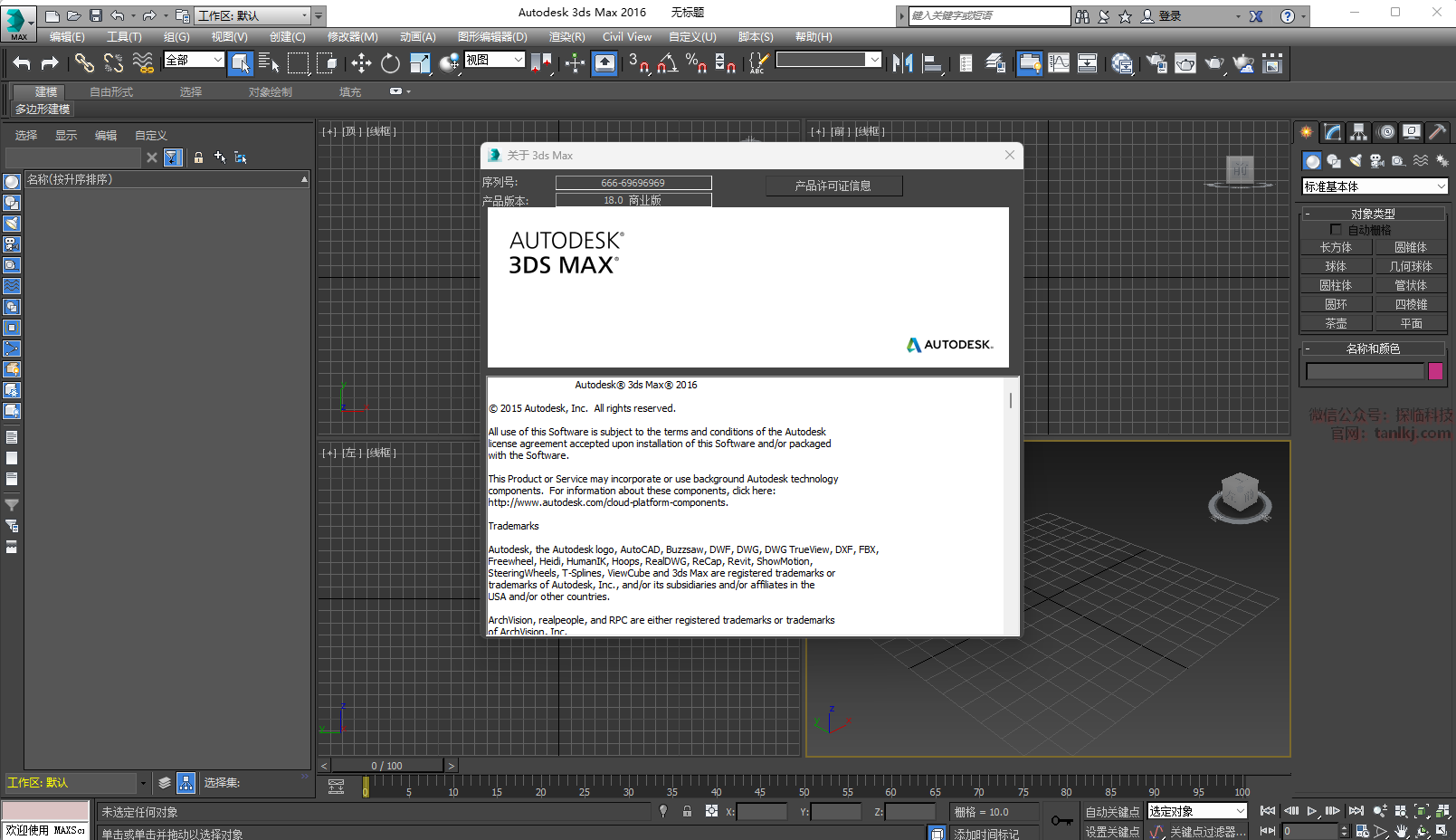The width and height of the screenshot is (1456, 840).
Task: Activate the Rotate tool
Action: 390,63
